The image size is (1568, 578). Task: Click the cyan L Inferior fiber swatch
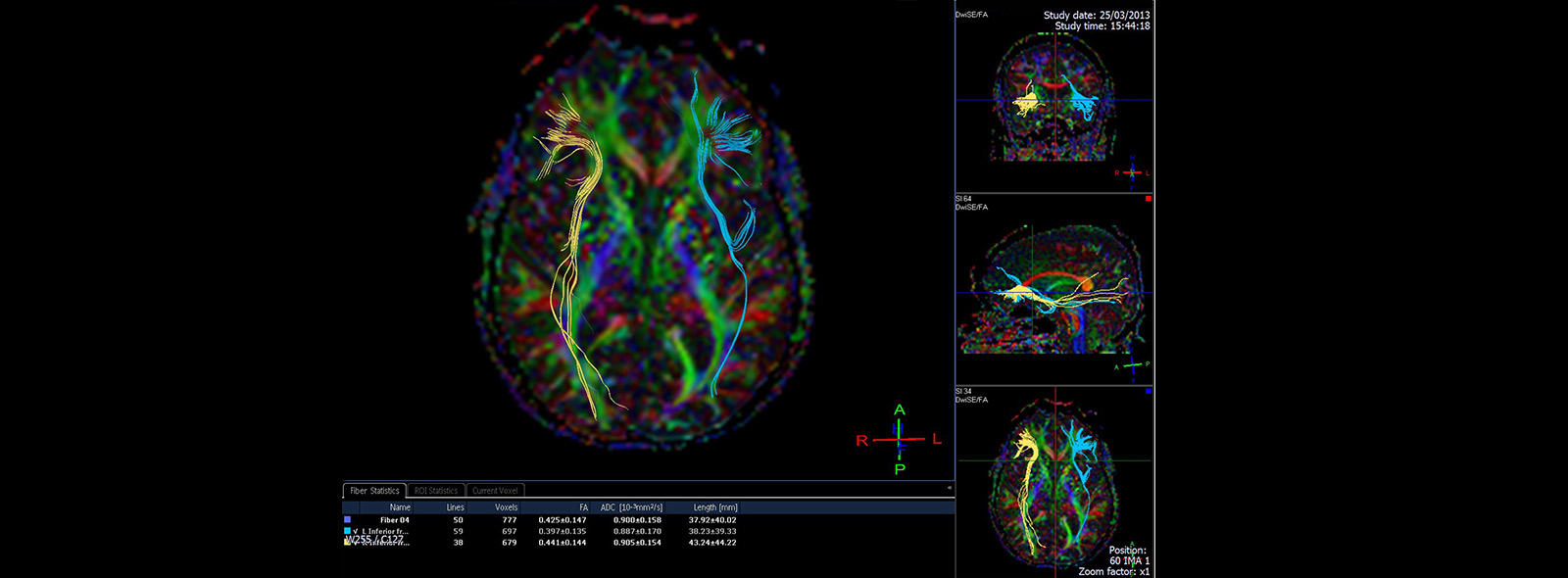[x=347, y=531]
